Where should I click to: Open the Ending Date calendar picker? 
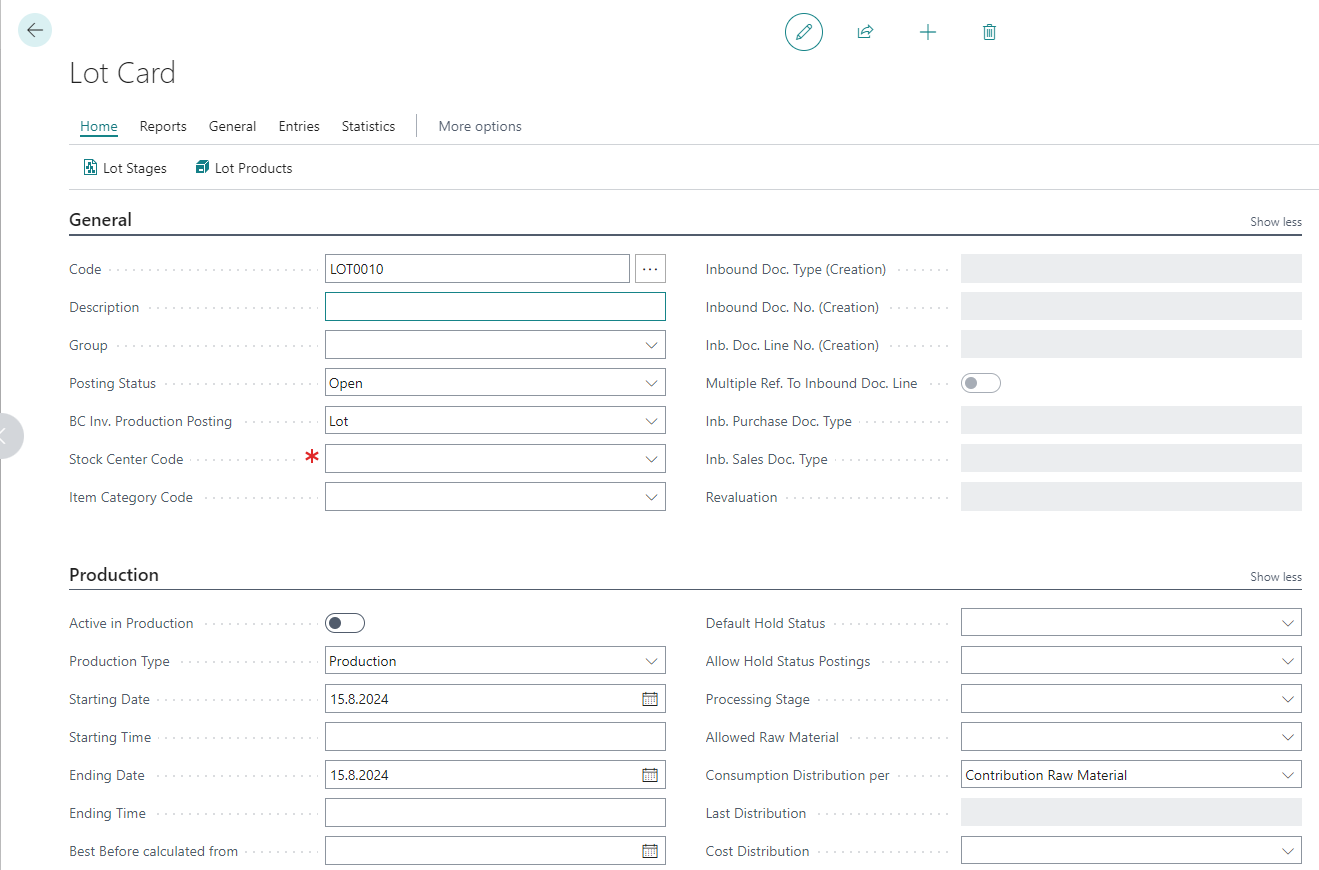coord(650,775)
